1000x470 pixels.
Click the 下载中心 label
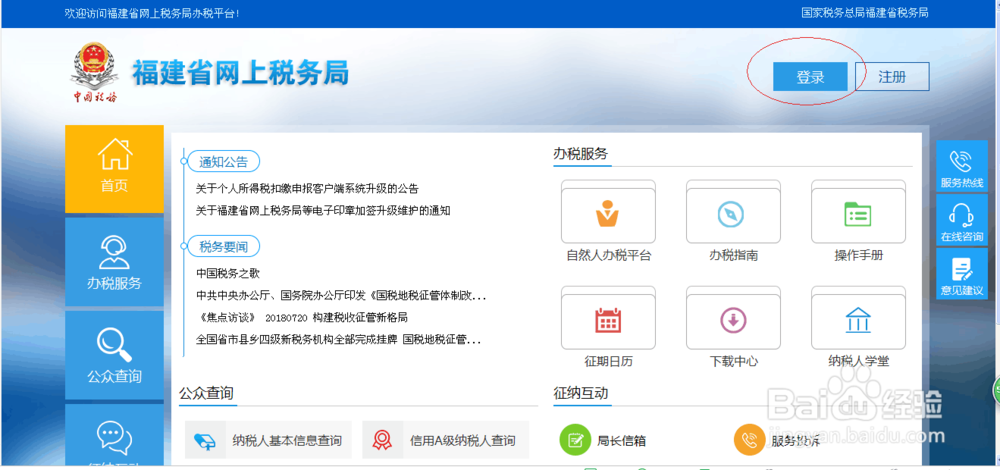click(x=733, y=362)
